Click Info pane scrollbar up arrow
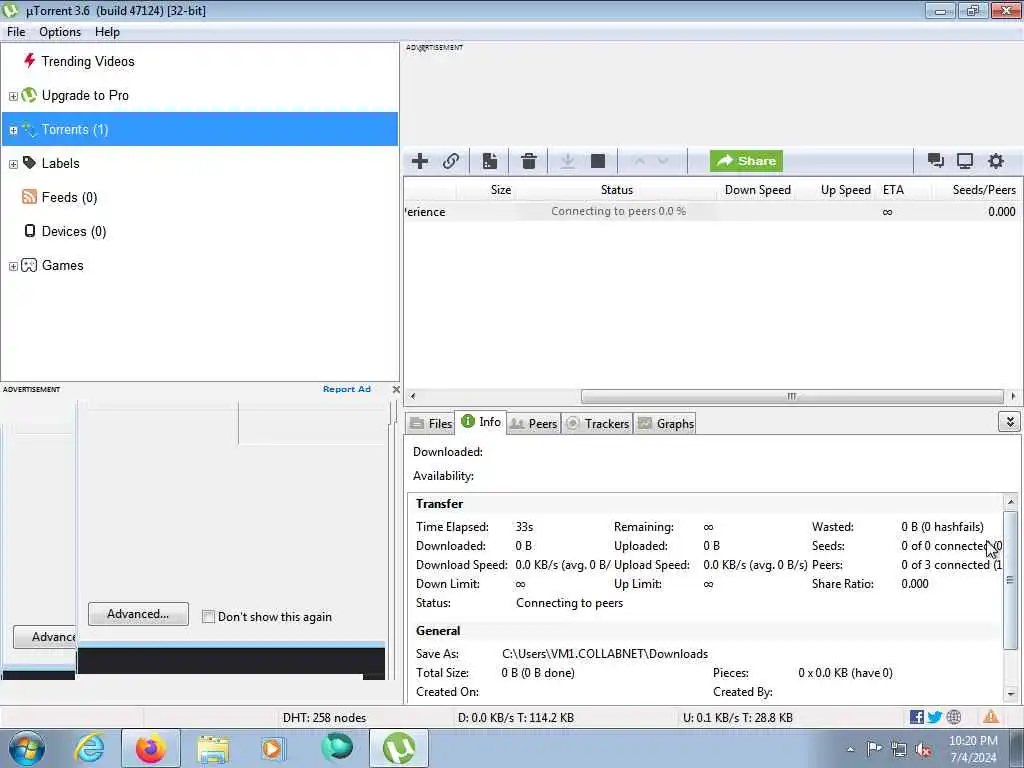1024x768 pixels. pyautogui.click(x=1010, y=502)
